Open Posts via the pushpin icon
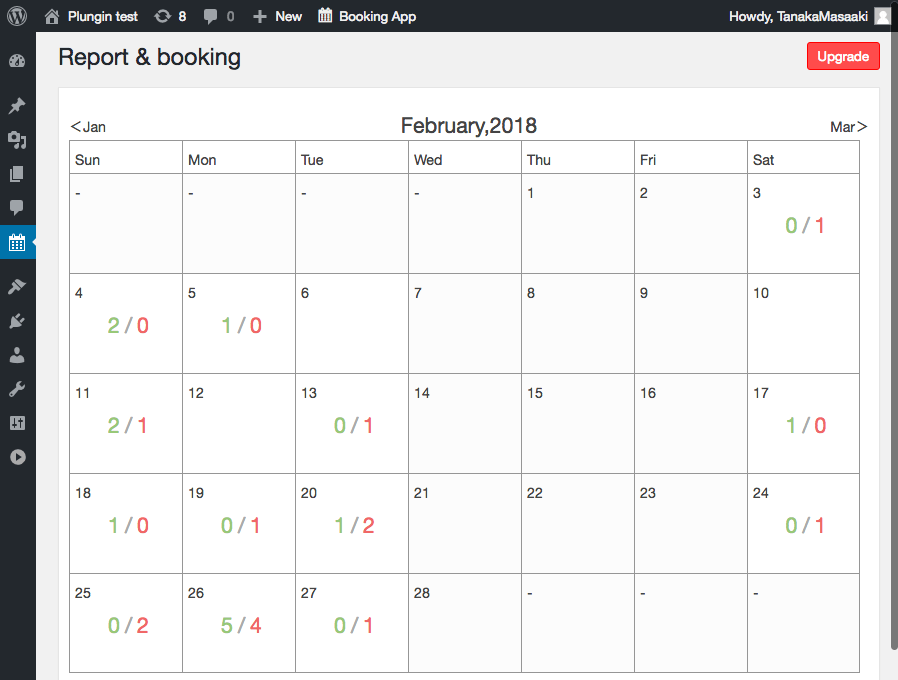 tap(17, 106)
